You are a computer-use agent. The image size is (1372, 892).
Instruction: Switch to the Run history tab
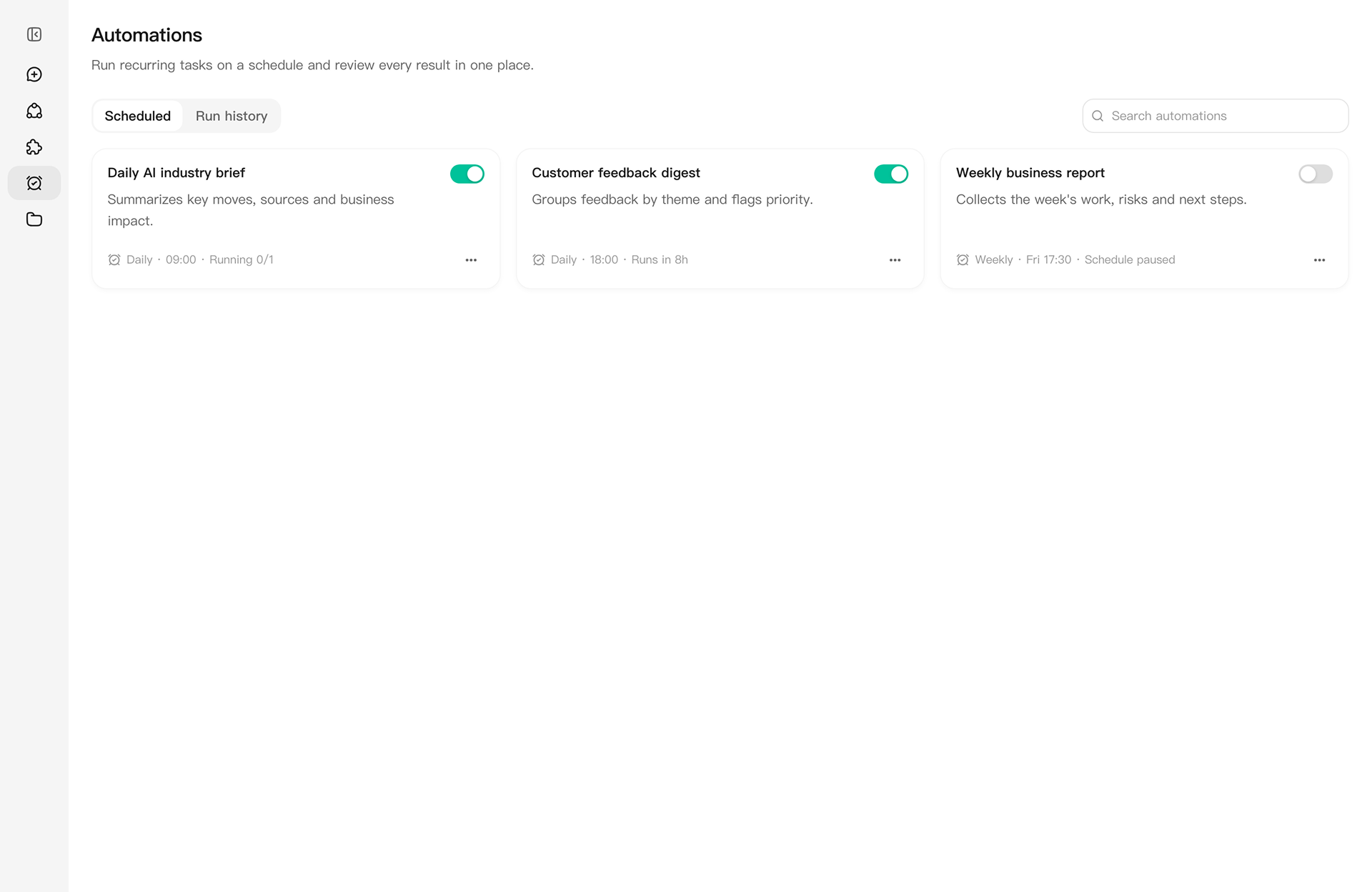coord(232,116)
